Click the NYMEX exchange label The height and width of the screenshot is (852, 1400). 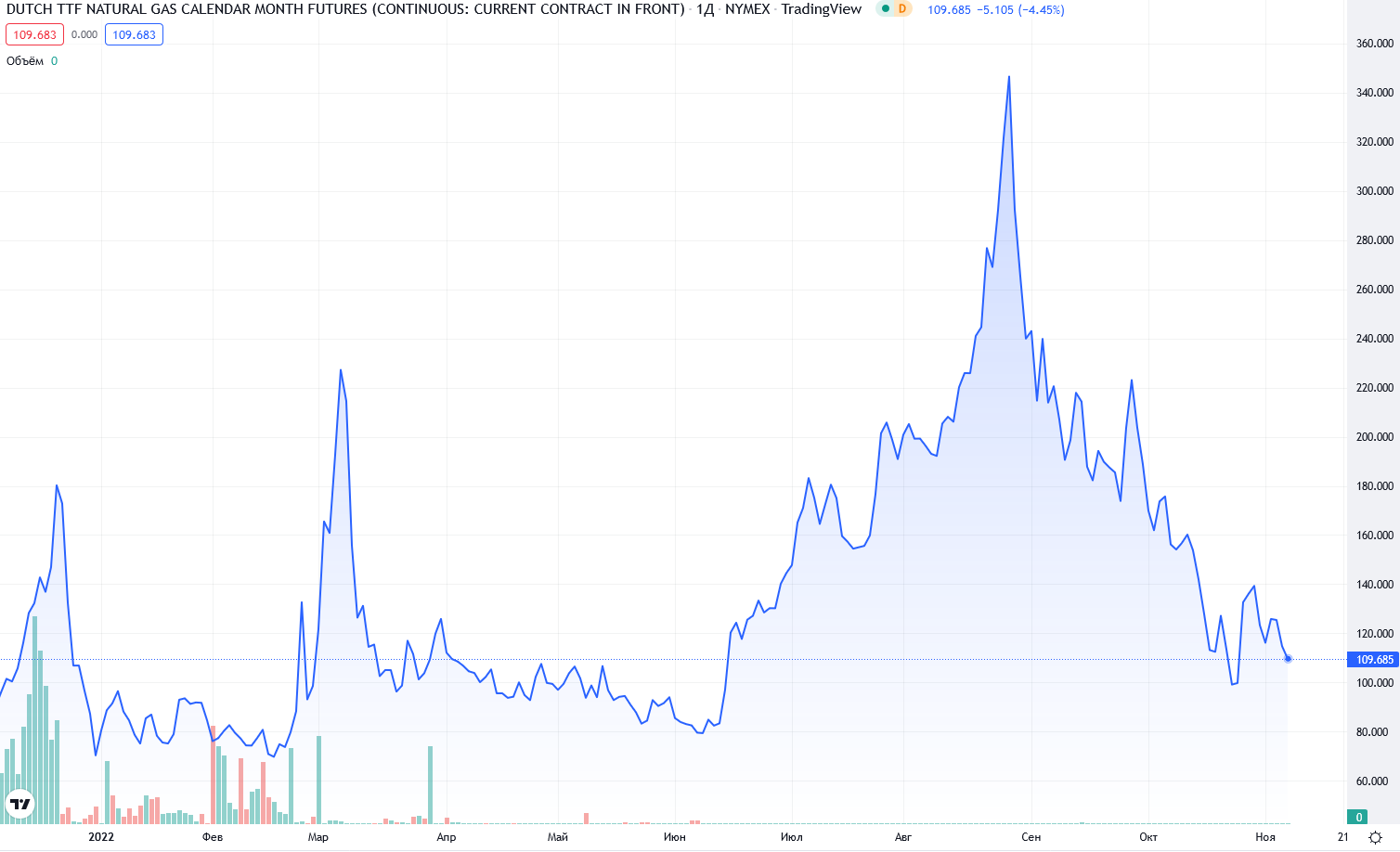(747, 9)
